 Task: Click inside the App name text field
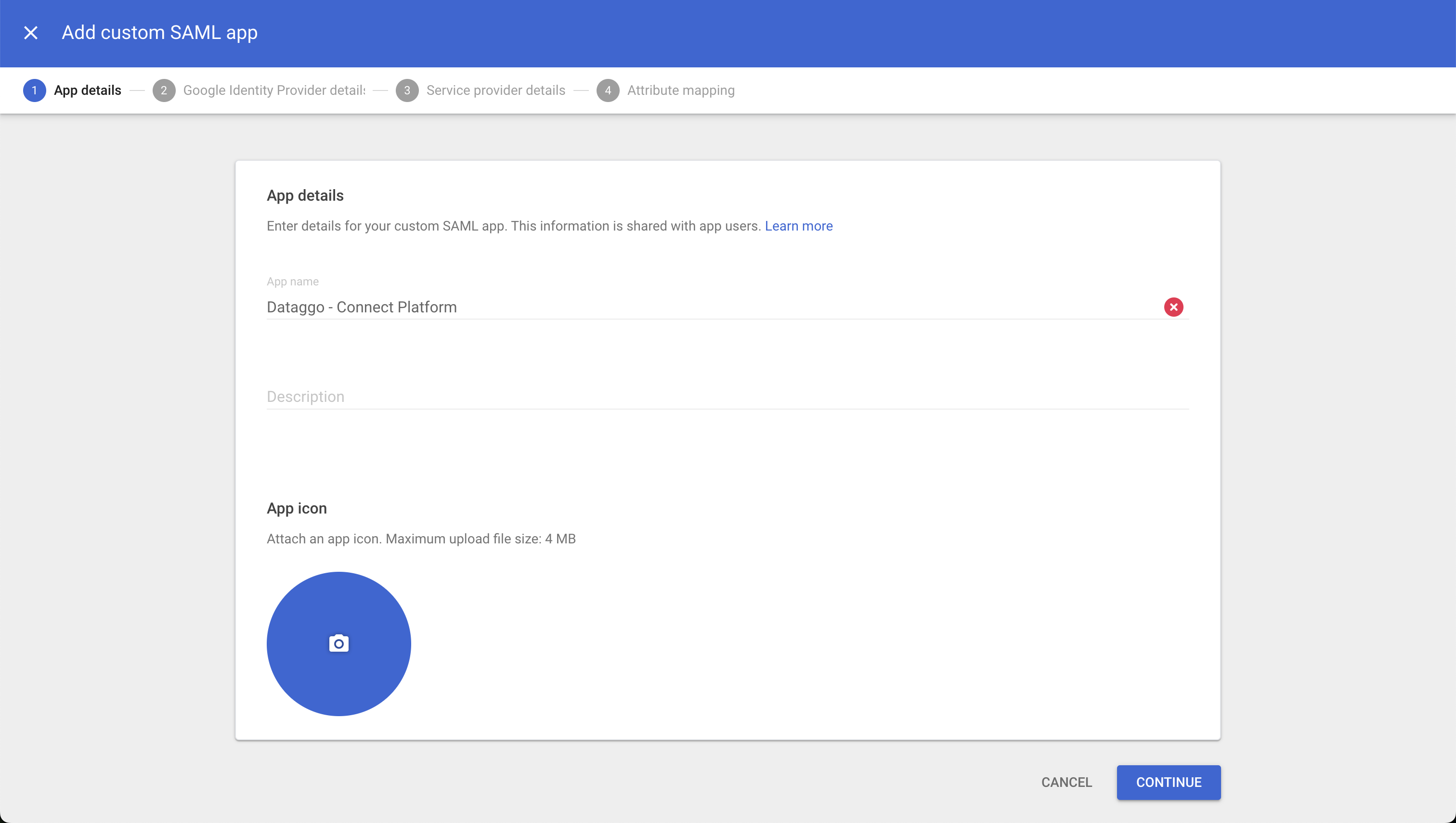pos(678,307)
